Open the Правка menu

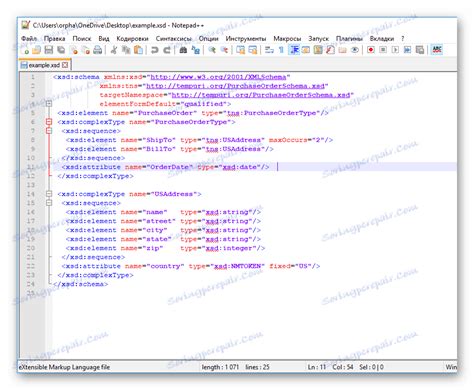point(54,39)
